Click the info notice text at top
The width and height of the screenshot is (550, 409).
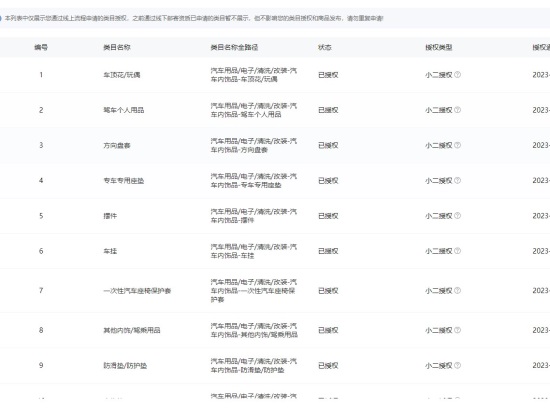click(194, 18)
